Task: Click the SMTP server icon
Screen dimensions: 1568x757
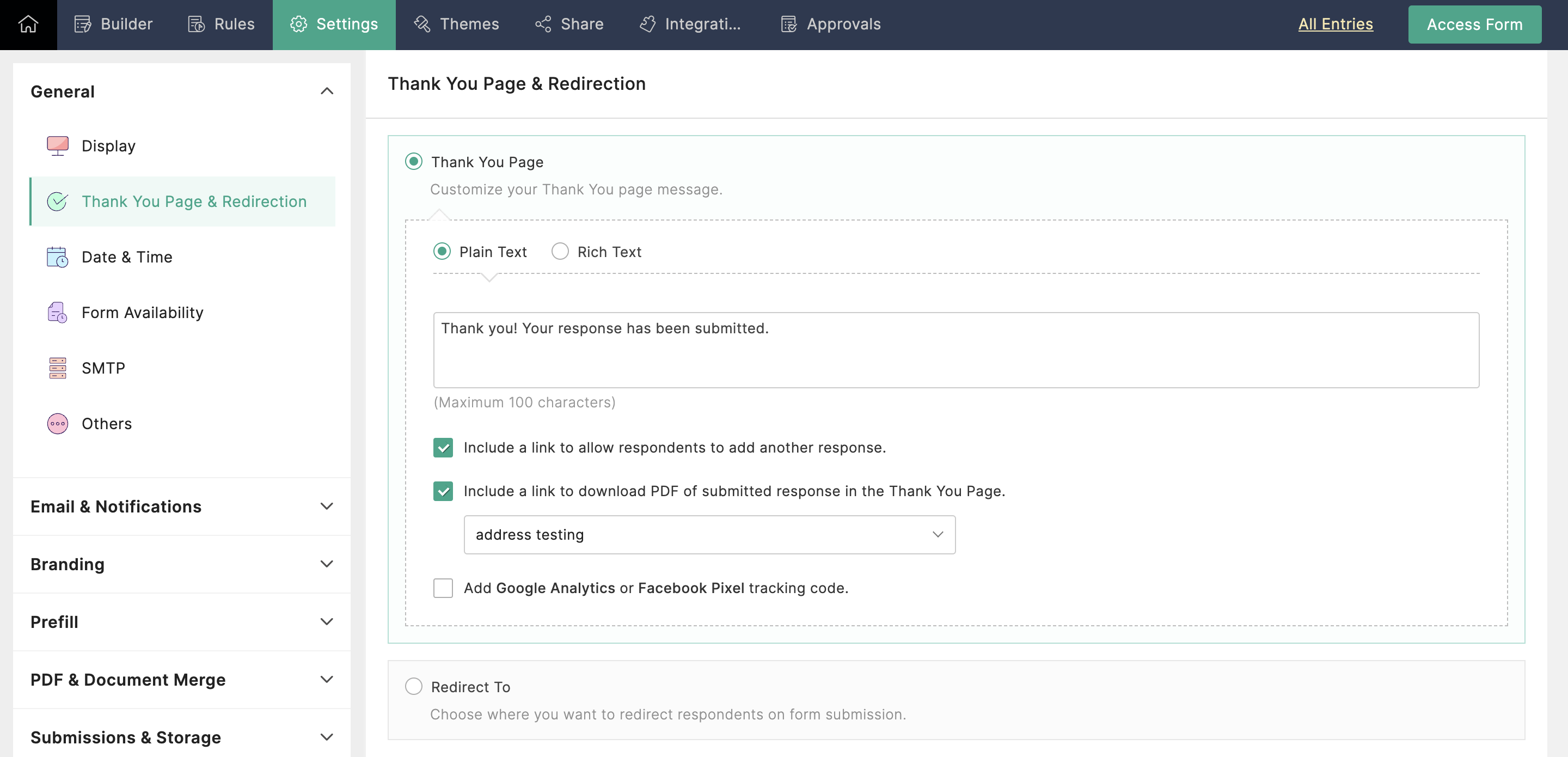Action: coord(57,368)
